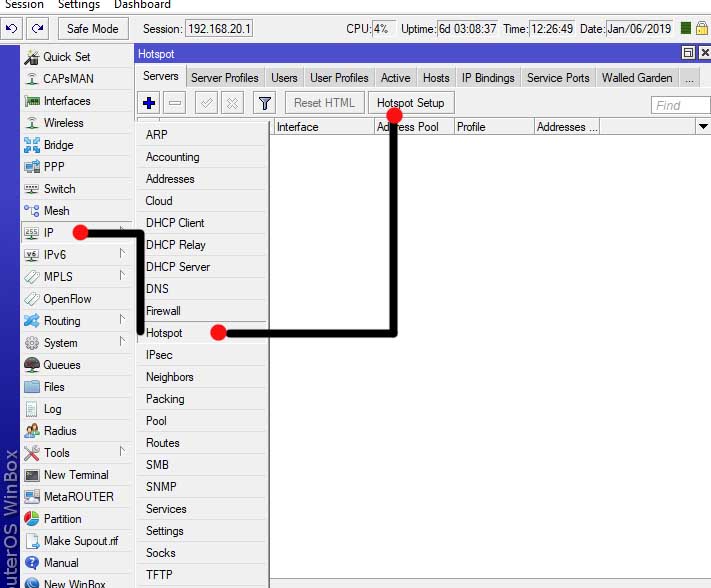
Task: Open column selector dropdown arrow
Action: 703,126
